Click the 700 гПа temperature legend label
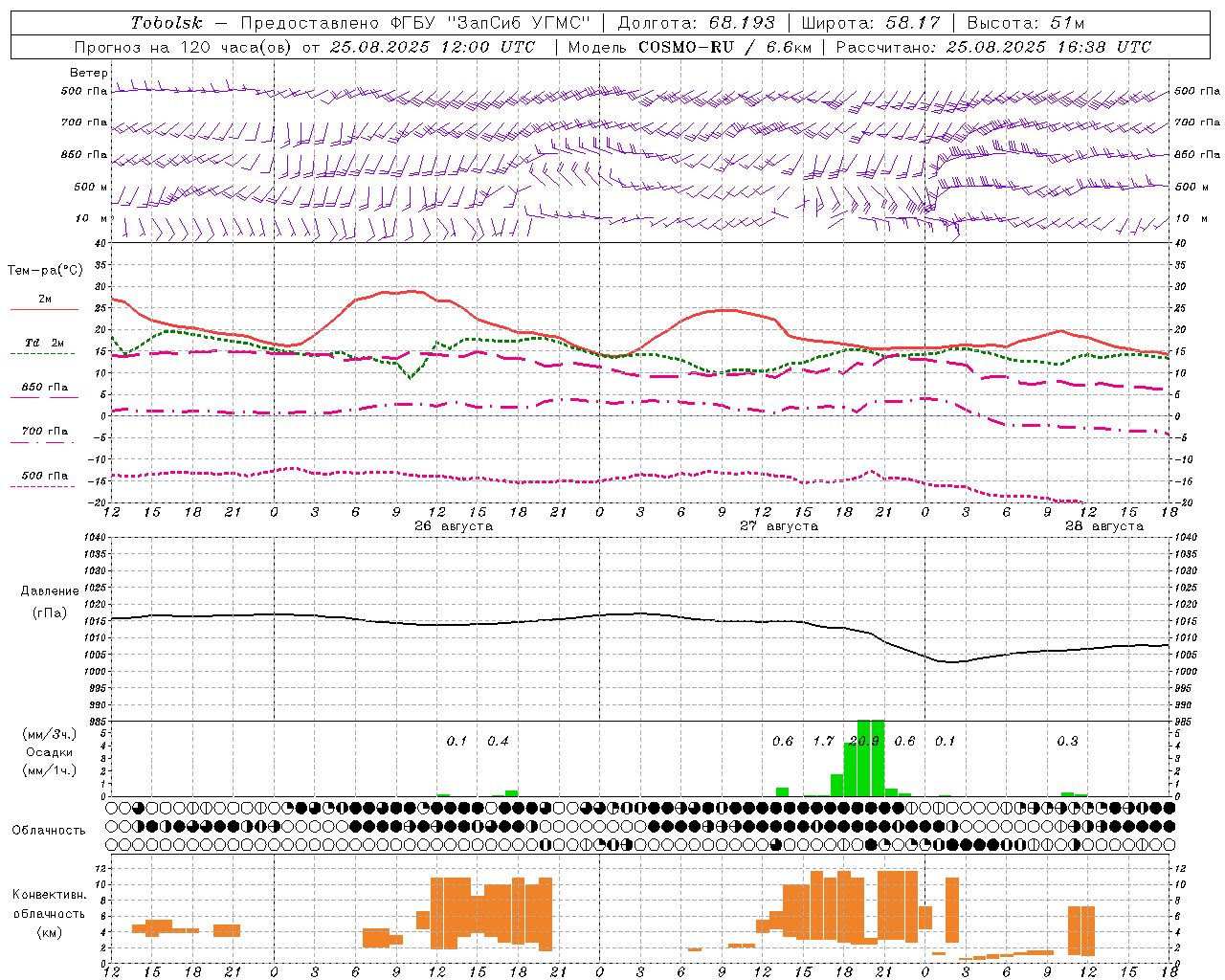The height and width of the screenshot is (980, 1225). (x=45, y=432)
